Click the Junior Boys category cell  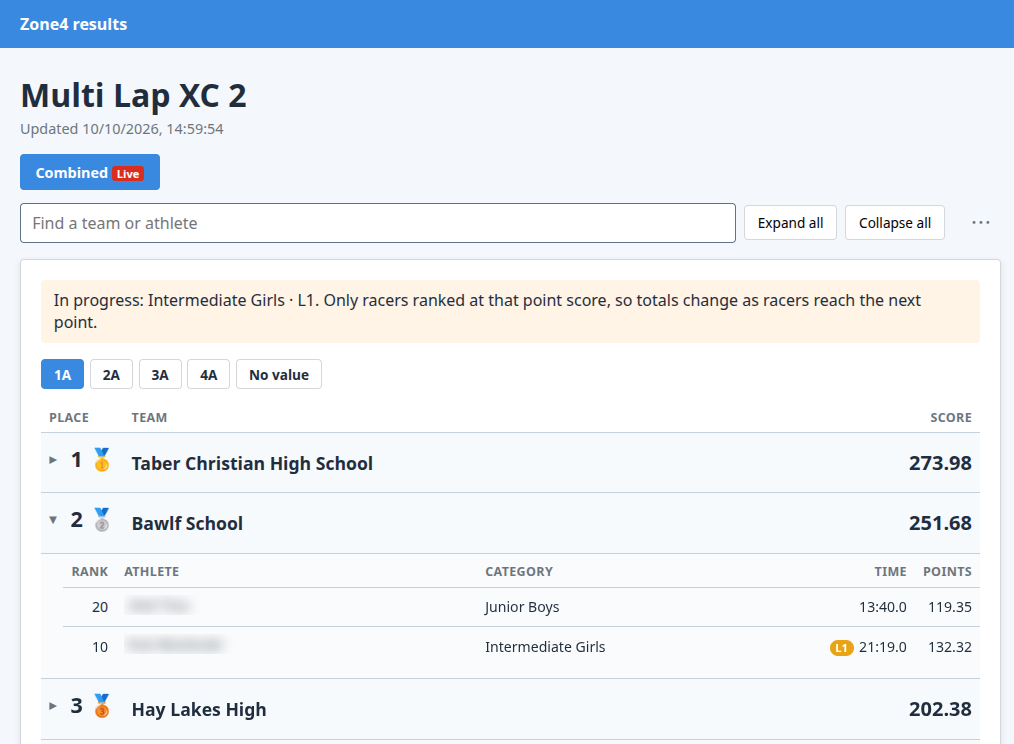tap(522, 607)
